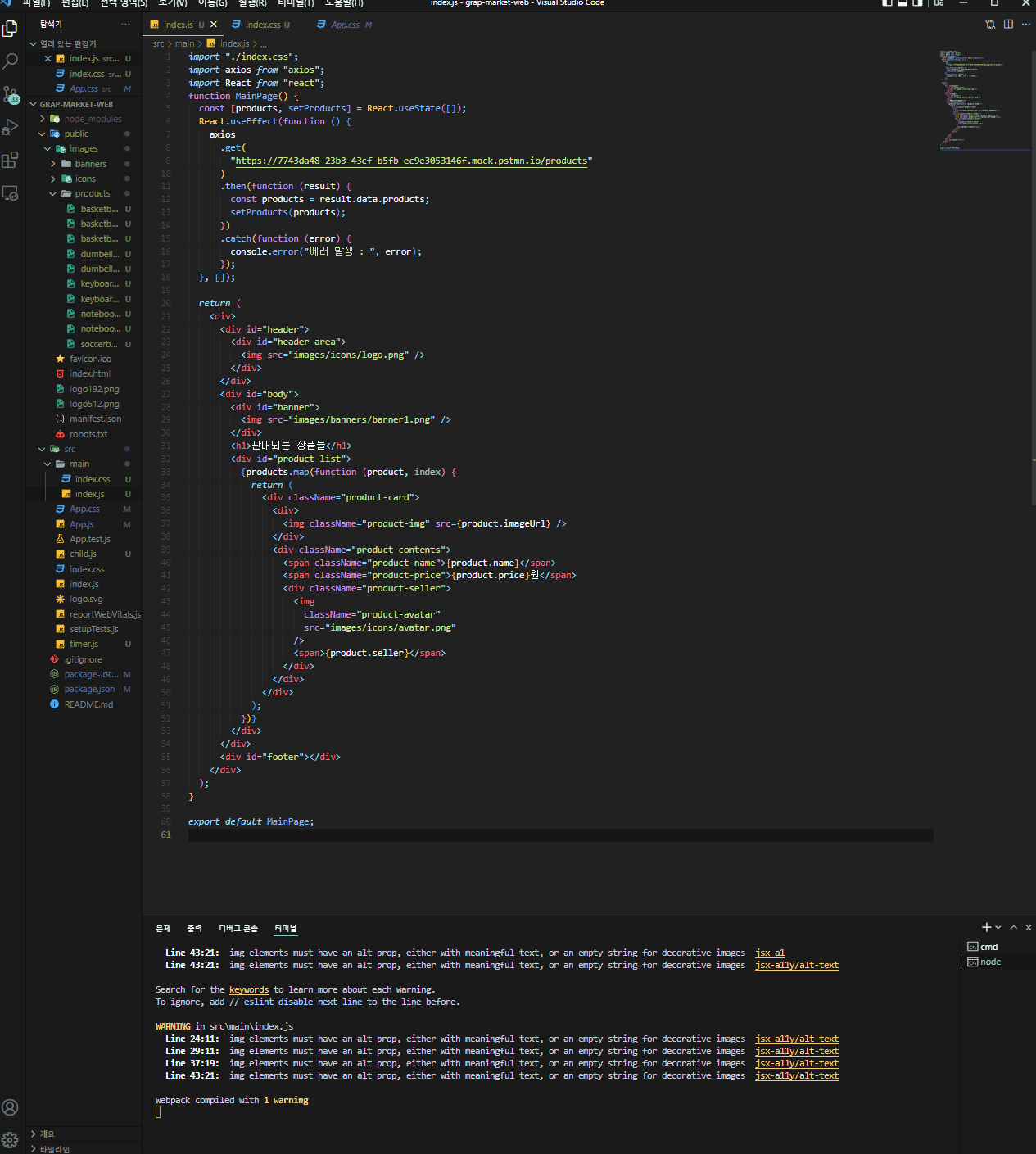This screenshot has width=1036, height=1154.
Task: Close the index.js editor tab
Action: tap(214, 25)
